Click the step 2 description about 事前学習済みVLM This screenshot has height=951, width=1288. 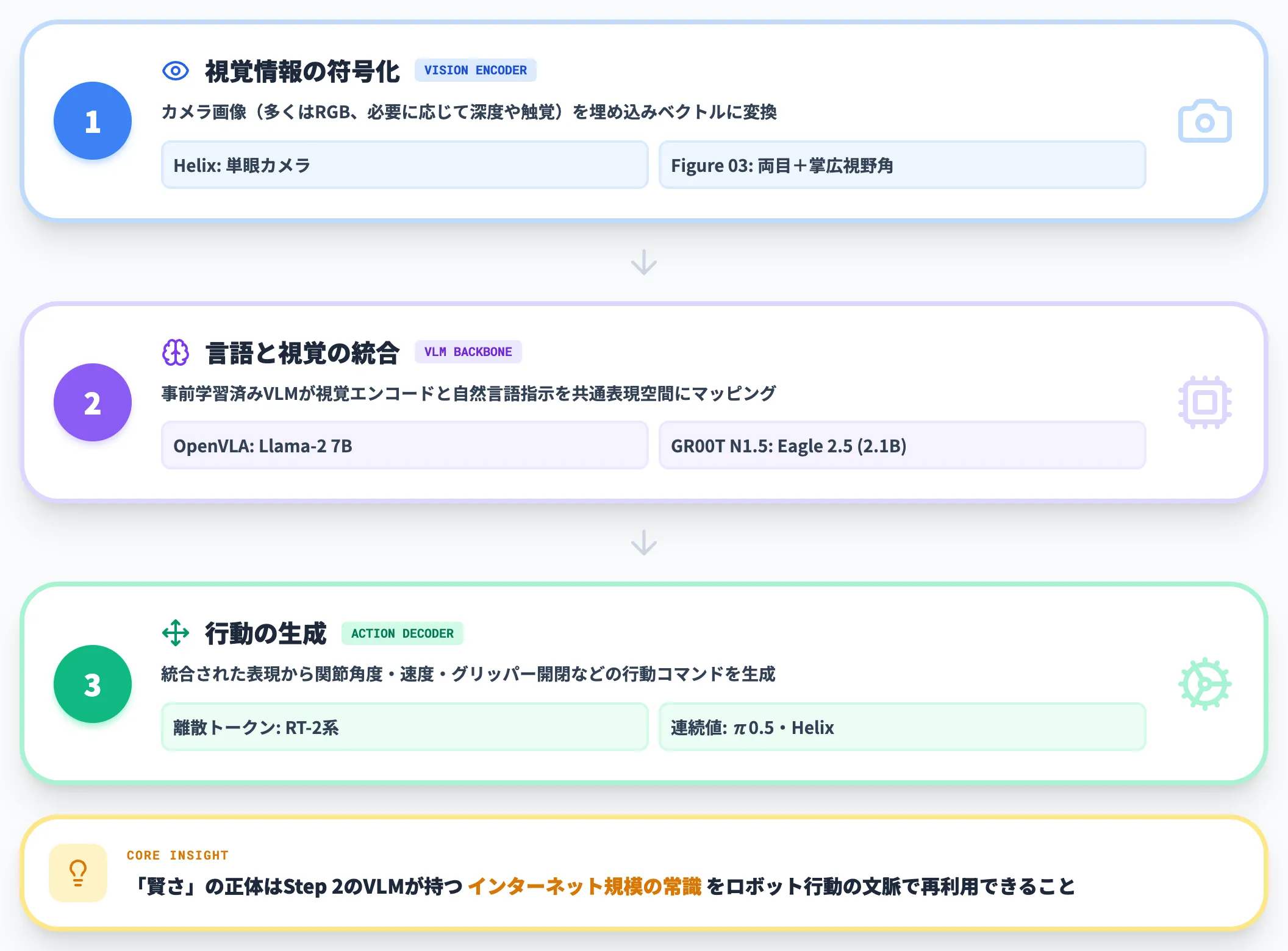(468, 393)
